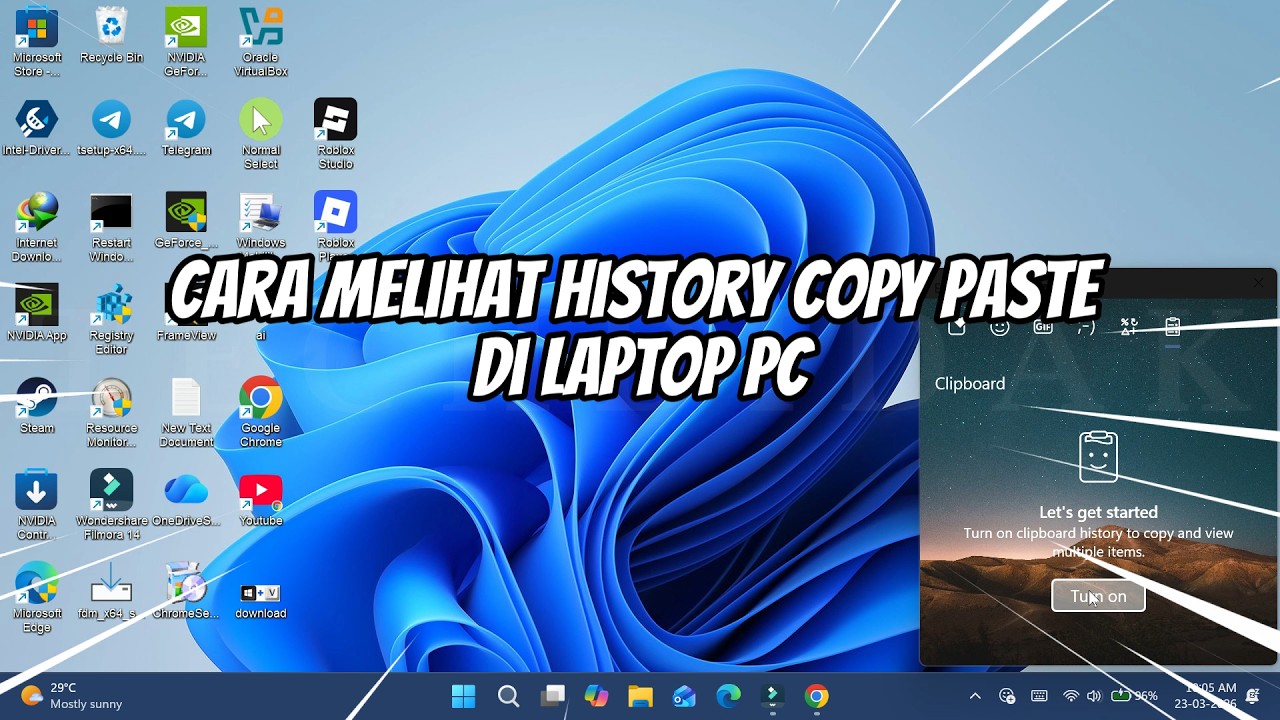Open the Recycle Bin desktop icon
Image resolution: width=1280 pixels, height=720 pixels.
tap(111, 36)
